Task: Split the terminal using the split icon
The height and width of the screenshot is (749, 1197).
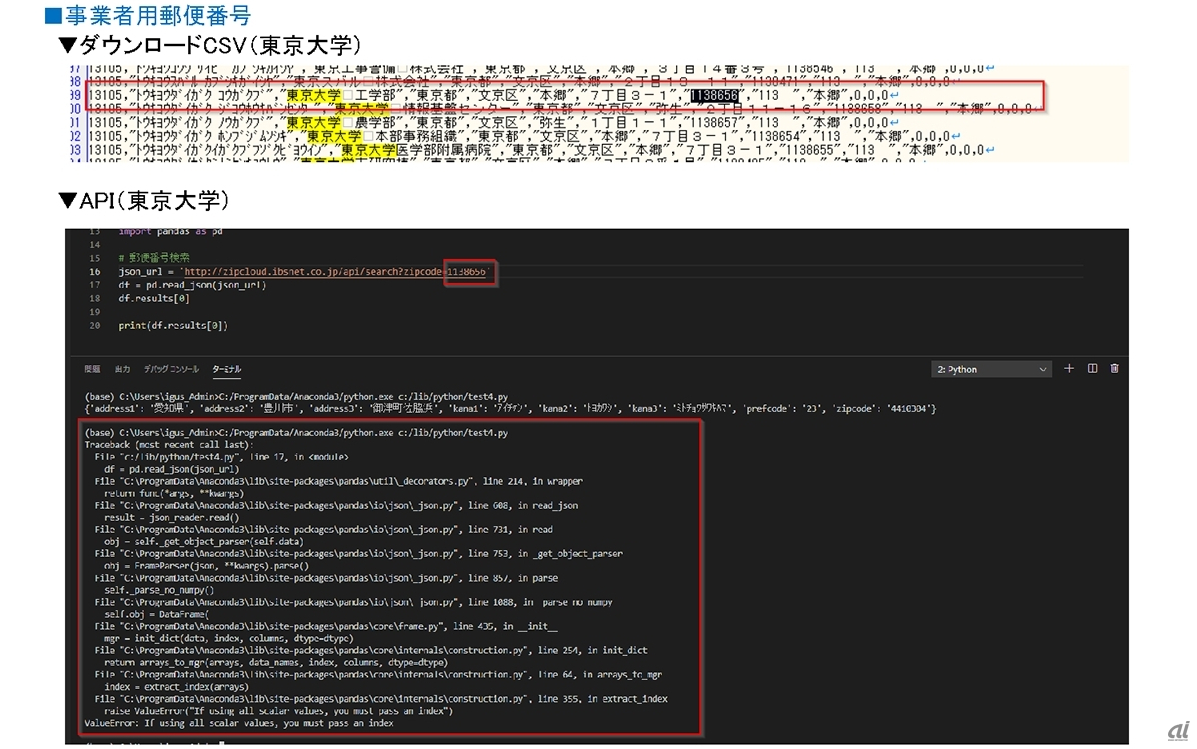Action: 1092,369
